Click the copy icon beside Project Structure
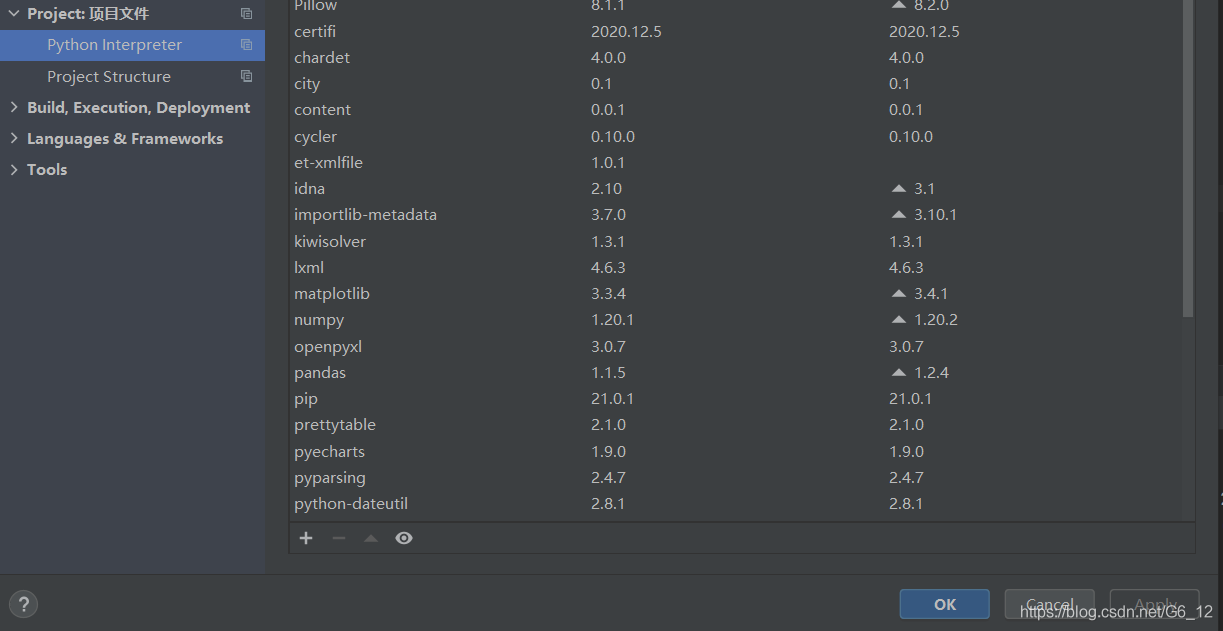 (x=246, y=76)
